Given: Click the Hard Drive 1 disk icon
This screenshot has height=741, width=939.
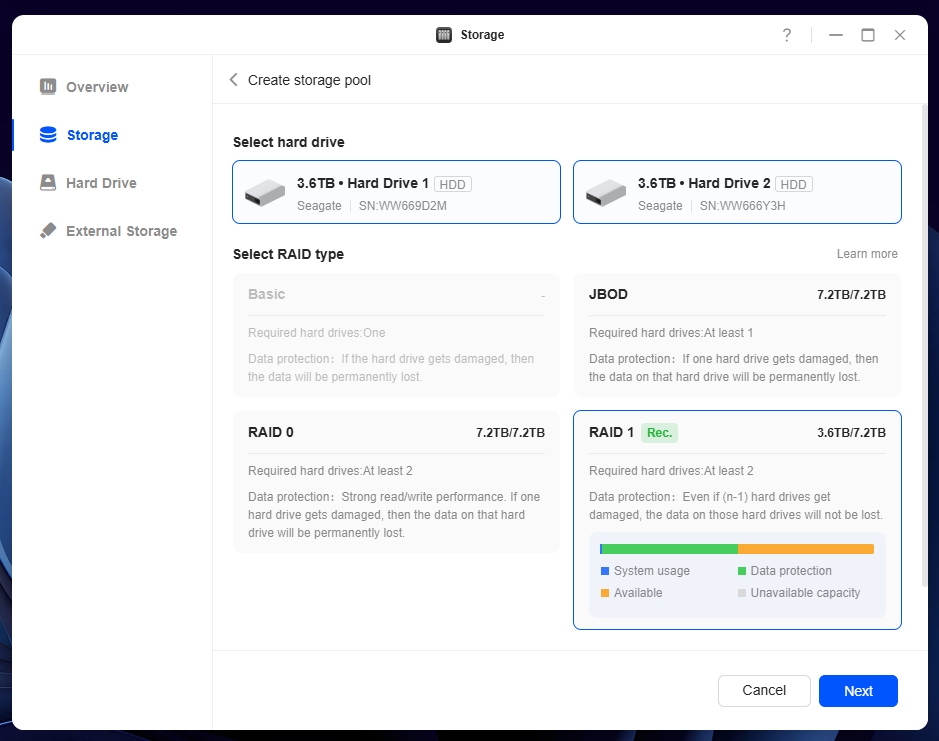Looking at the screenshot, I should click(x=266, y=193).
